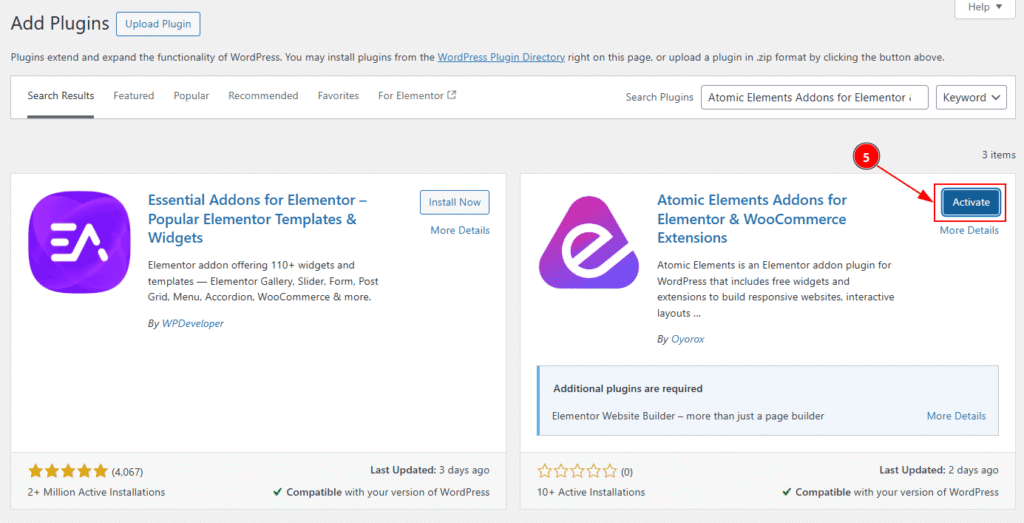Click the Elementor Website Builder requirement text
The height and width of the screenshot is (523, 1024).
(688, 416)
